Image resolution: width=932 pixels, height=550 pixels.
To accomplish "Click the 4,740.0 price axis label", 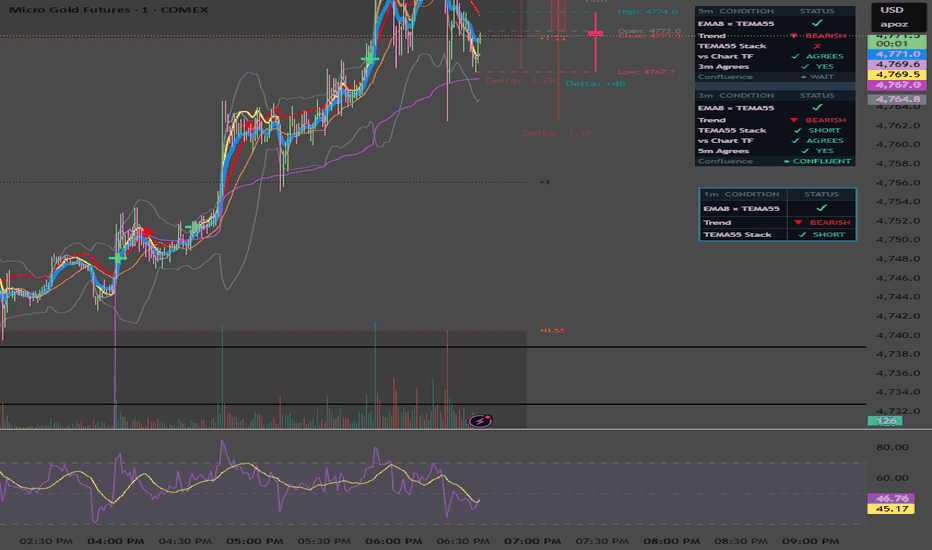I will coord(899,335).
